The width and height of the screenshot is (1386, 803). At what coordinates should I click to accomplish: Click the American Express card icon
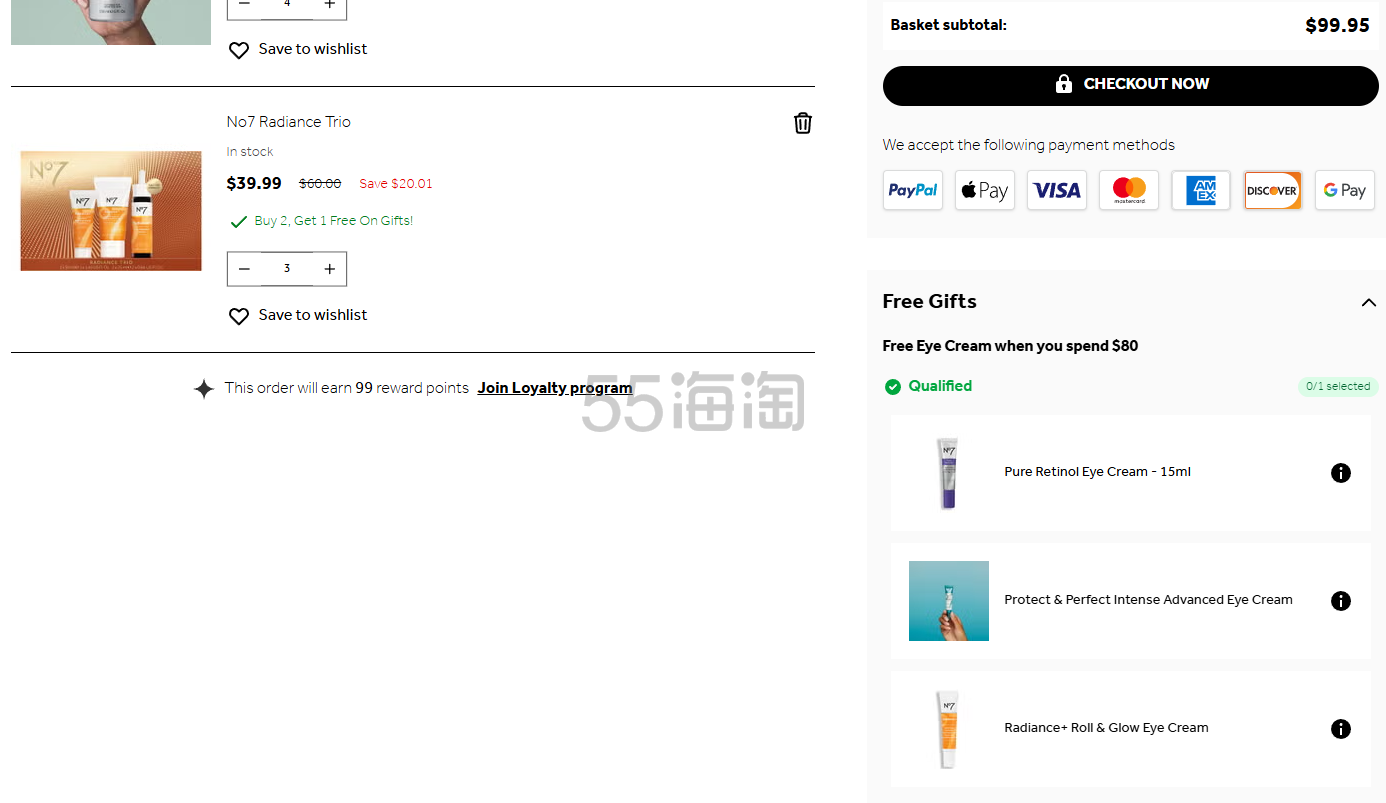pos(1200,190)
